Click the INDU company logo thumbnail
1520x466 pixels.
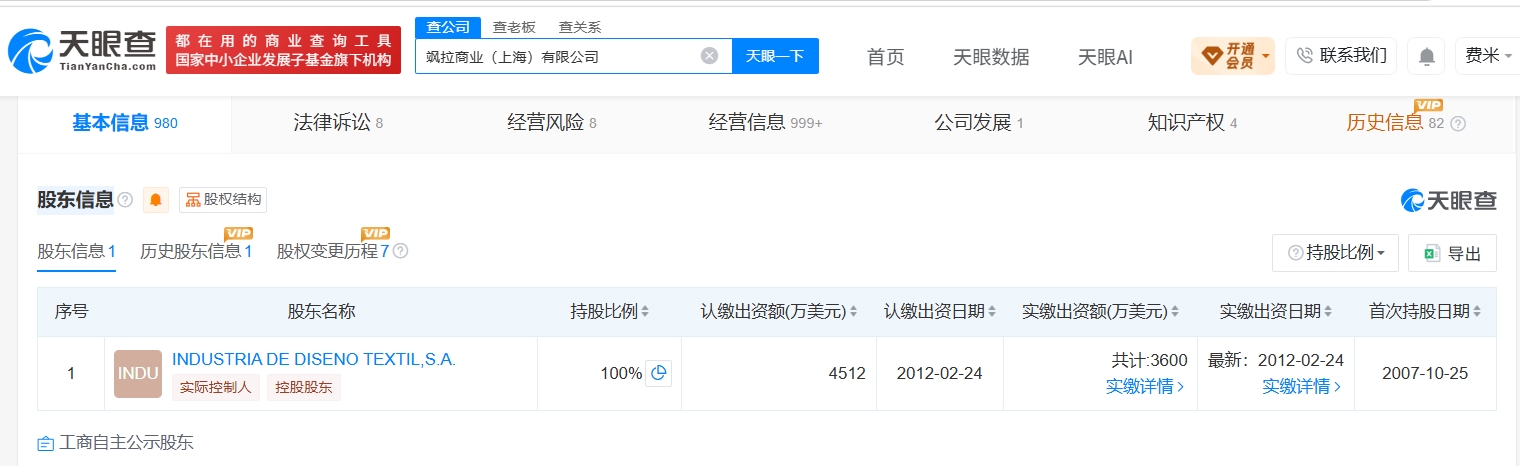coord(138,373)
